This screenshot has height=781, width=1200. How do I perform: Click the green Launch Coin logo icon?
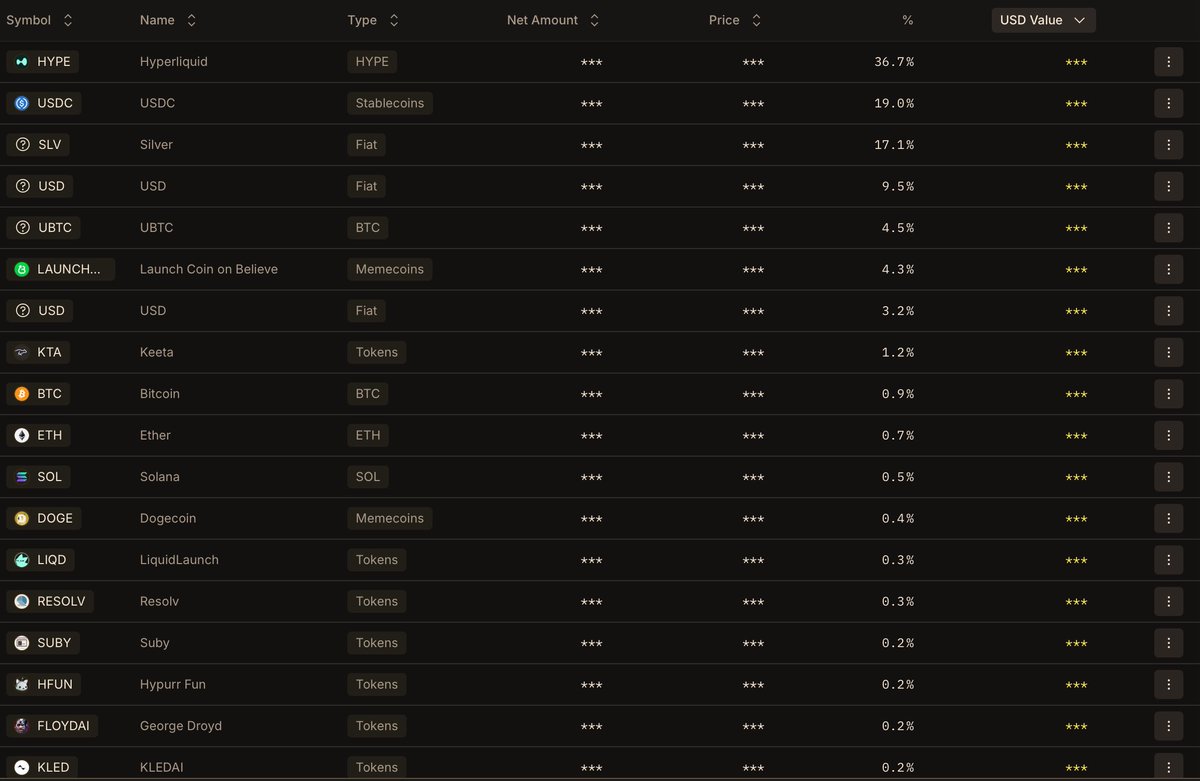coord(22,269)
